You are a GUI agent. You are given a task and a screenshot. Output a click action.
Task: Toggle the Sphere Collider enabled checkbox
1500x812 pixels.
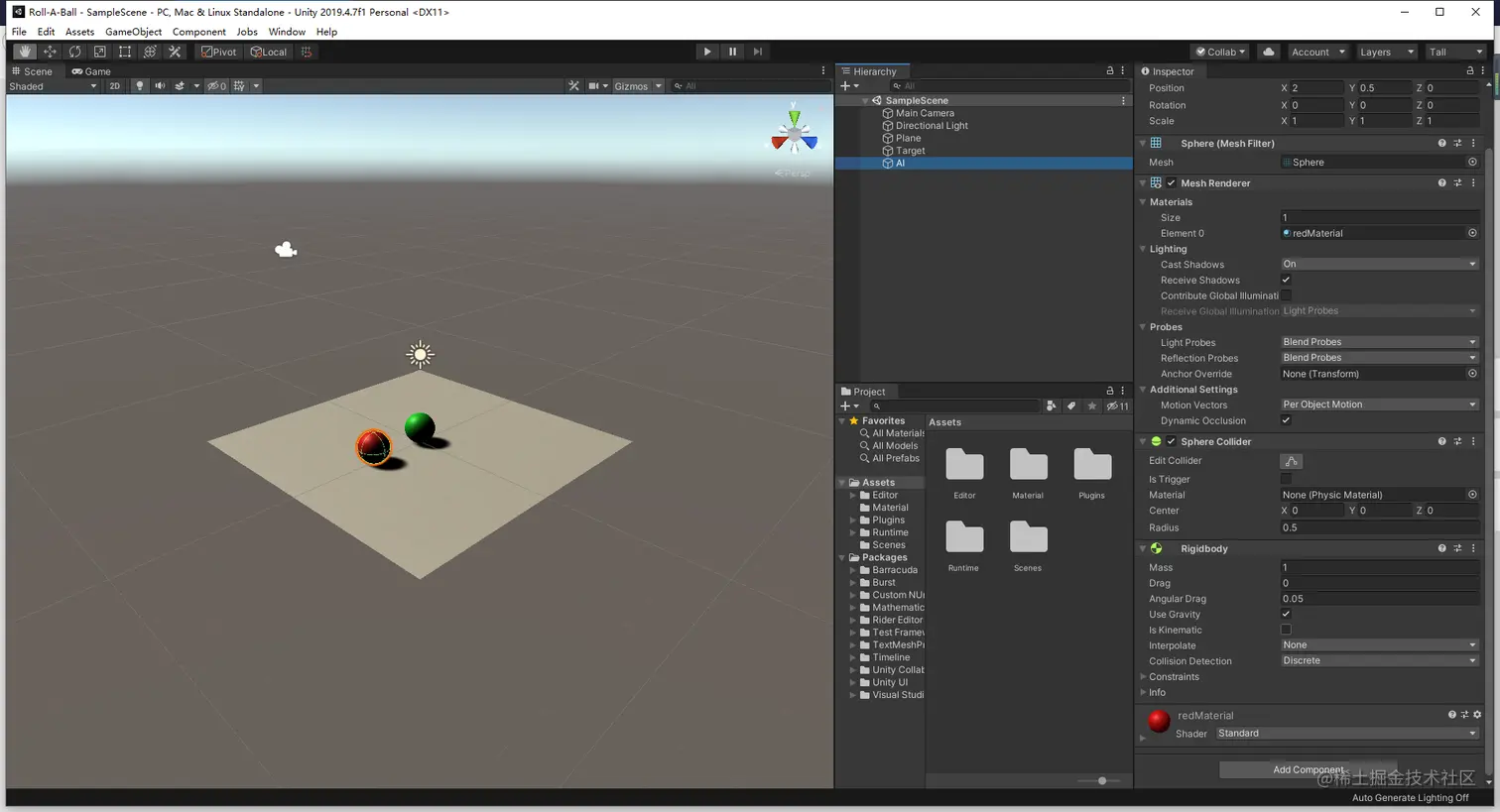(x=1172, y=441)
